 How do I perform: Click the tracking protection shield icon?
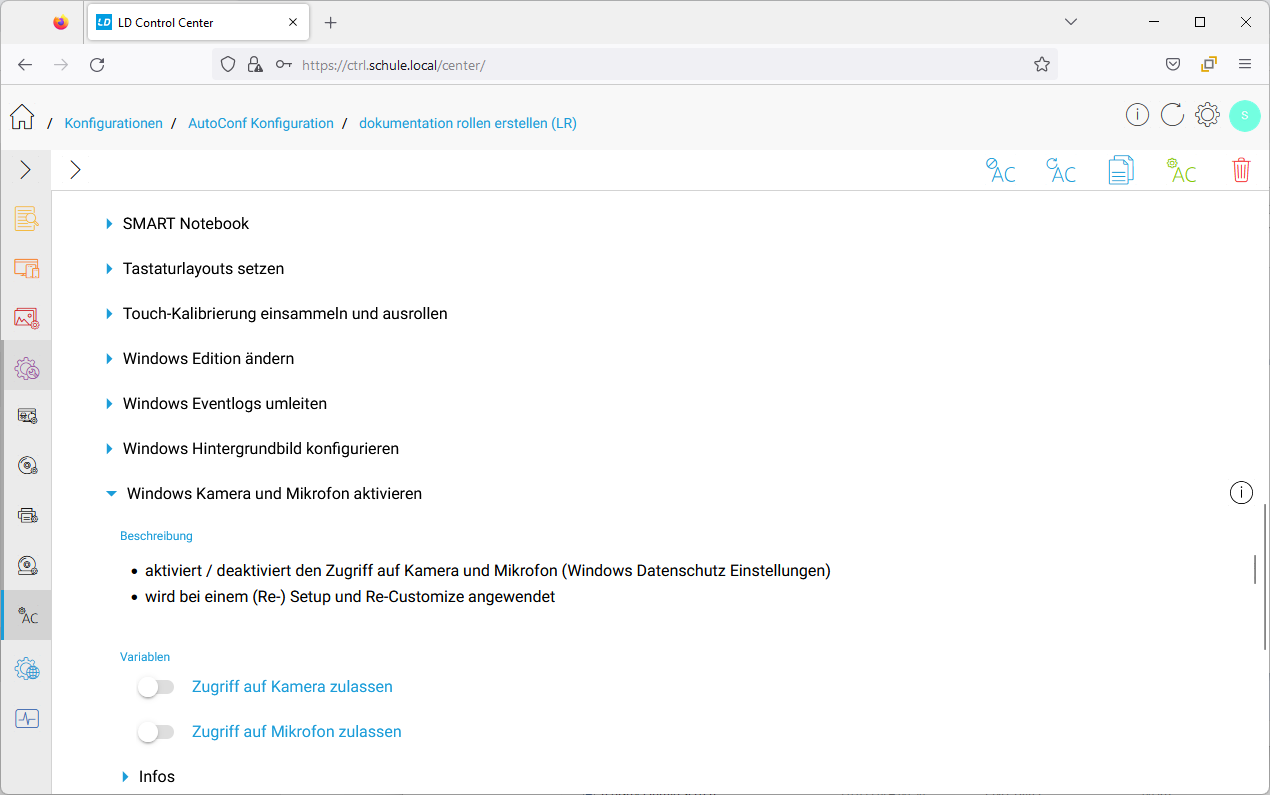click(228, 64)
